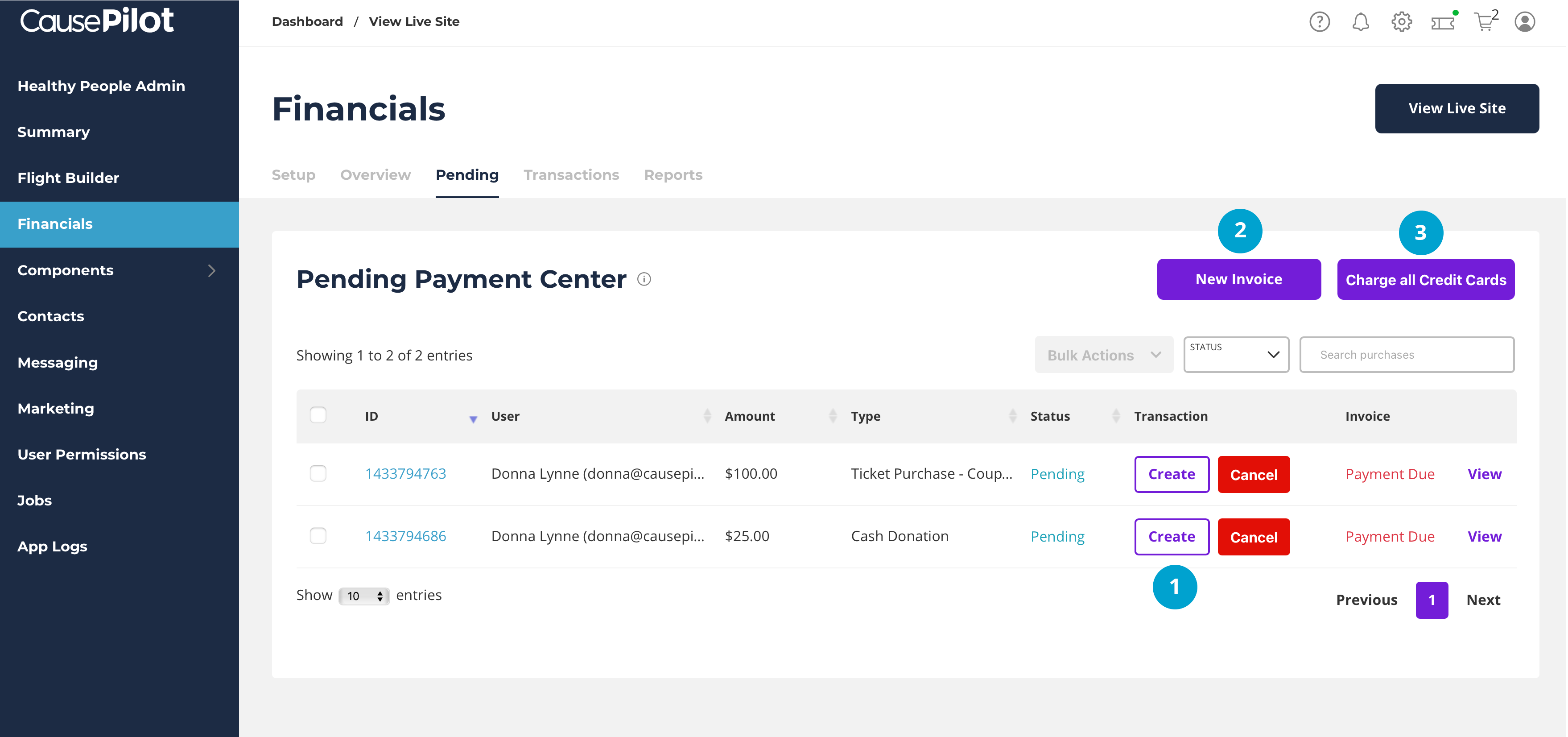
Task: Open the help question mark icon
Action: pyautogui.click(x=1319, y=22)
